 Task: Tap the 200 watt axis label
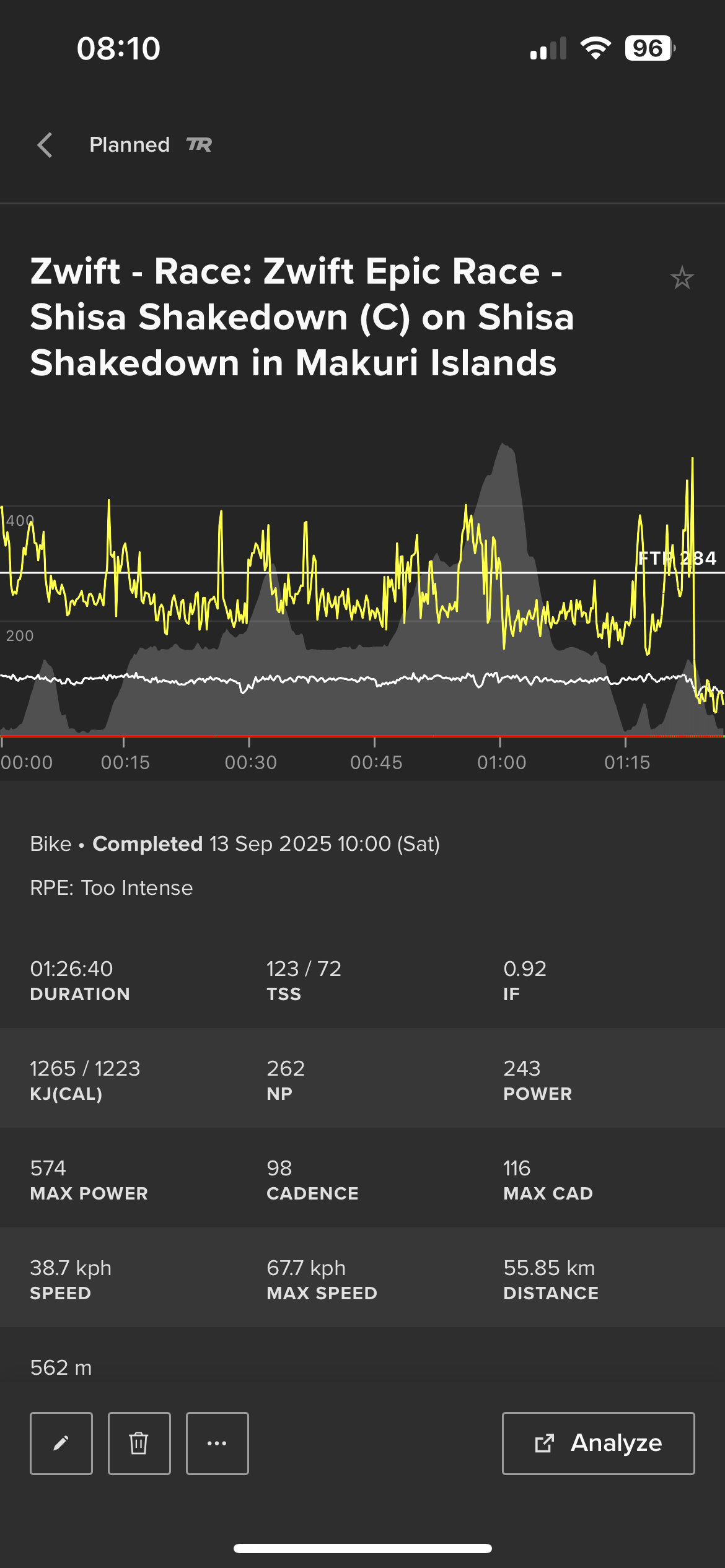pos(20,636)
